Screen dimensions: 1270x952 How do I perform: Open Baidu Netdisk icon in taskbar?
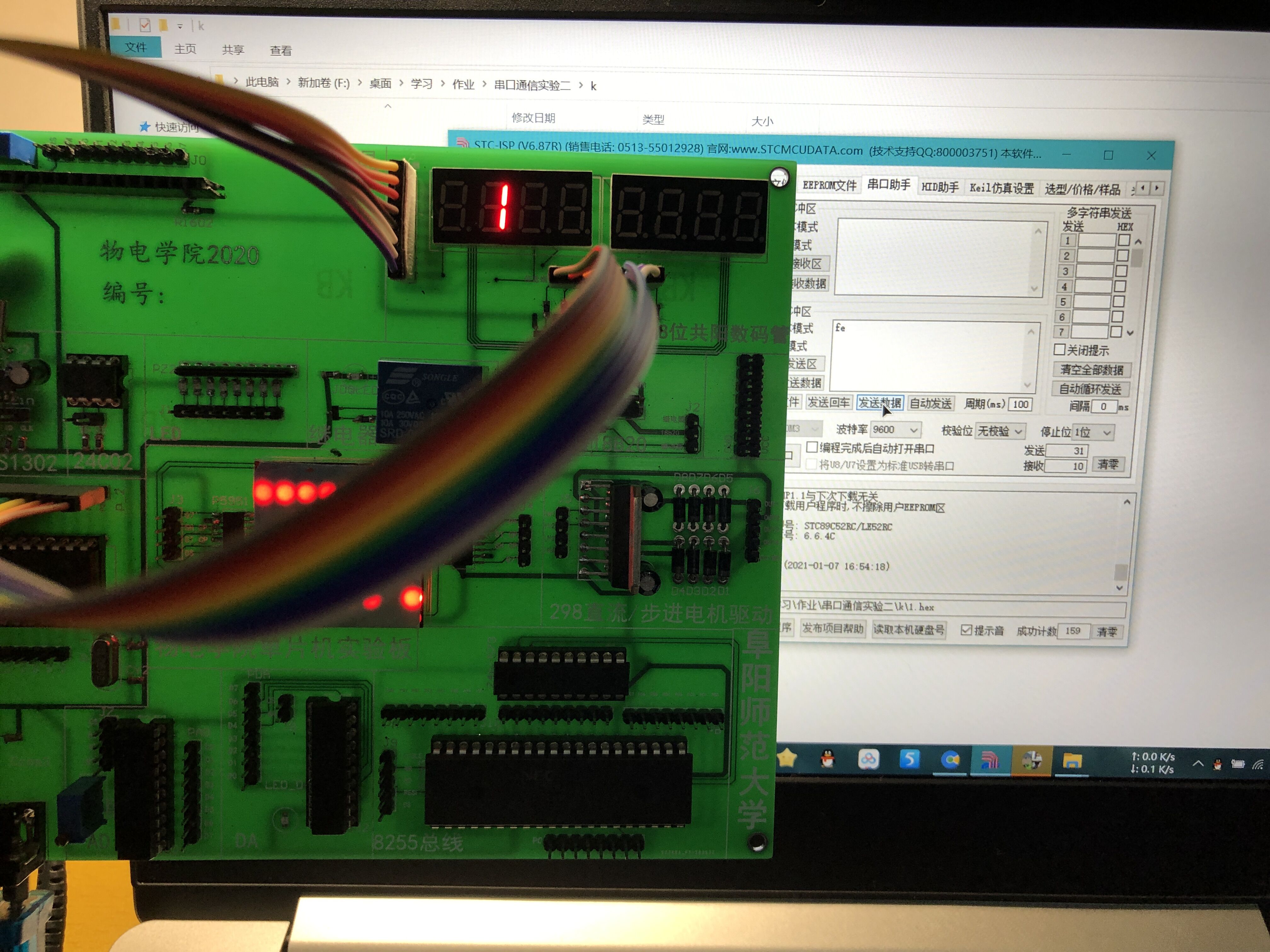868,760
